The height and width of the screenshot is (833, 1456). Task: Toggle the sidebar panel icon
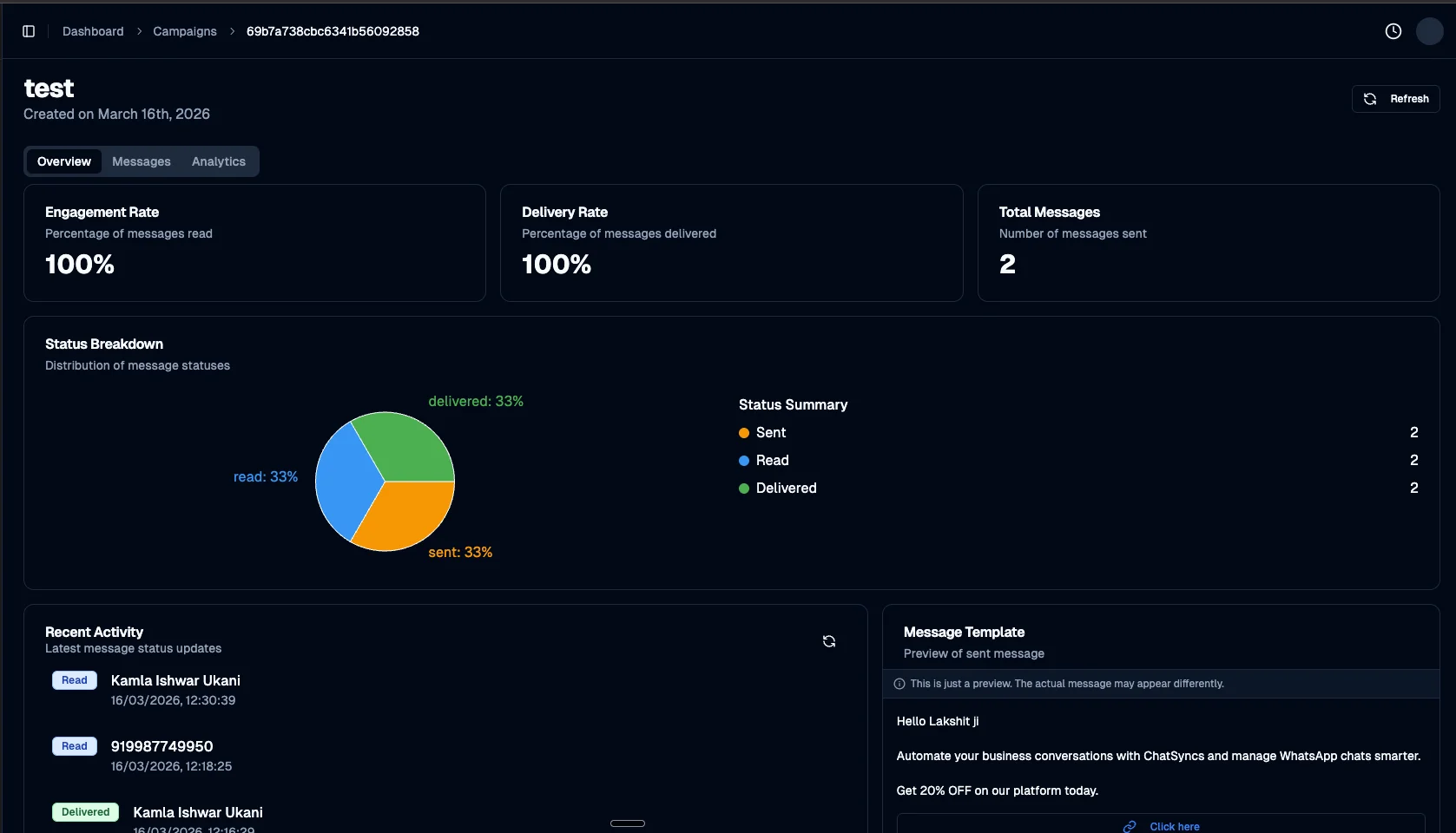(x=29, y=30)
